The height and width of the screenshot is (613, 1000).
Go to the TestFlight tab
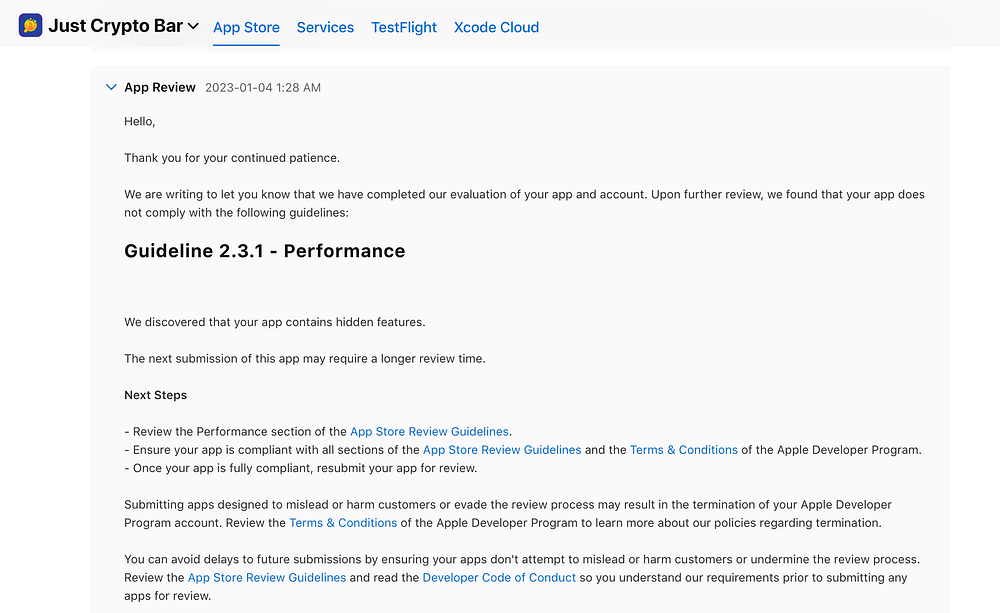click(x=404, y=28)
